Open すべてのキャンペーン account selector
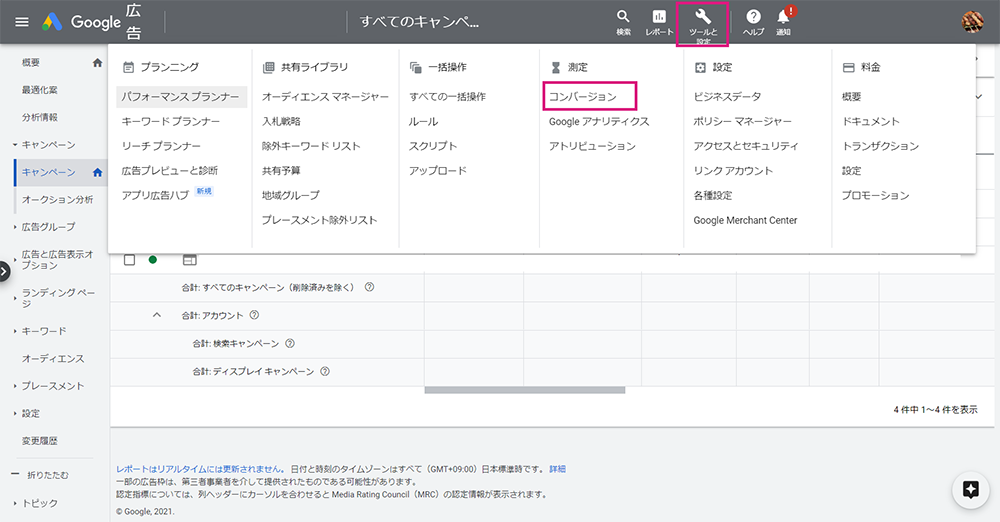The width and height of the screenshot is (1000, 522). (x=419, y=22)
